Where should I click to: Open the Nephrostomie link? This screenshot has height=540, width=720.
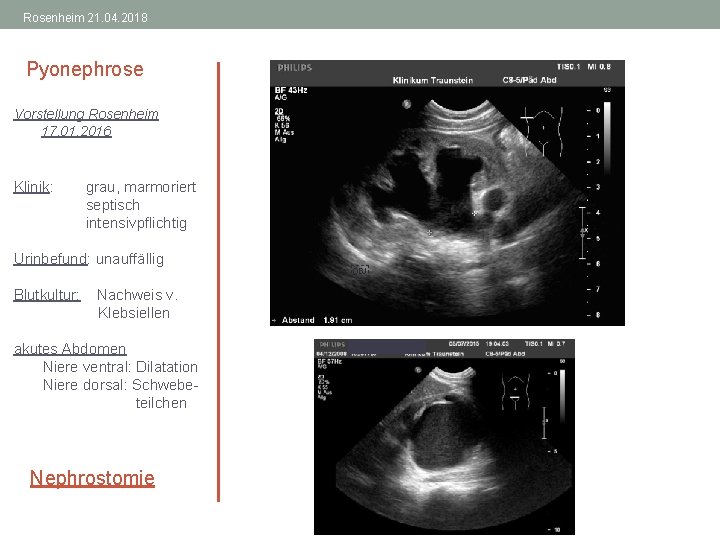[92, 478]
